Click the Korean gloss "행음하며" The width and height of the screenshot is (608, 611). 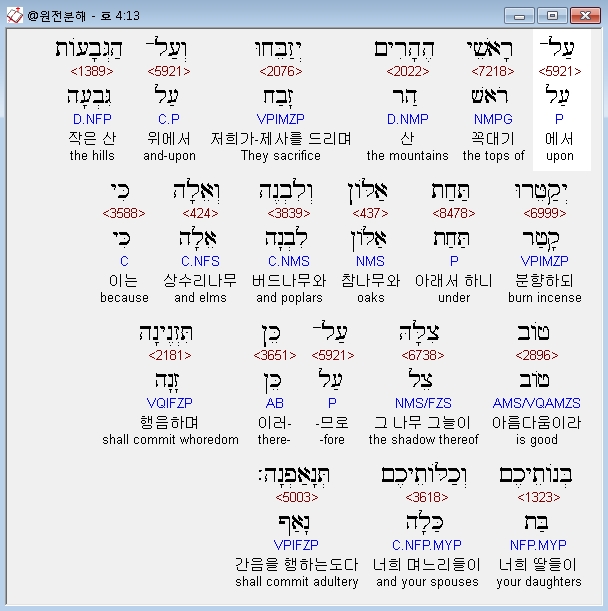(170, 422)
